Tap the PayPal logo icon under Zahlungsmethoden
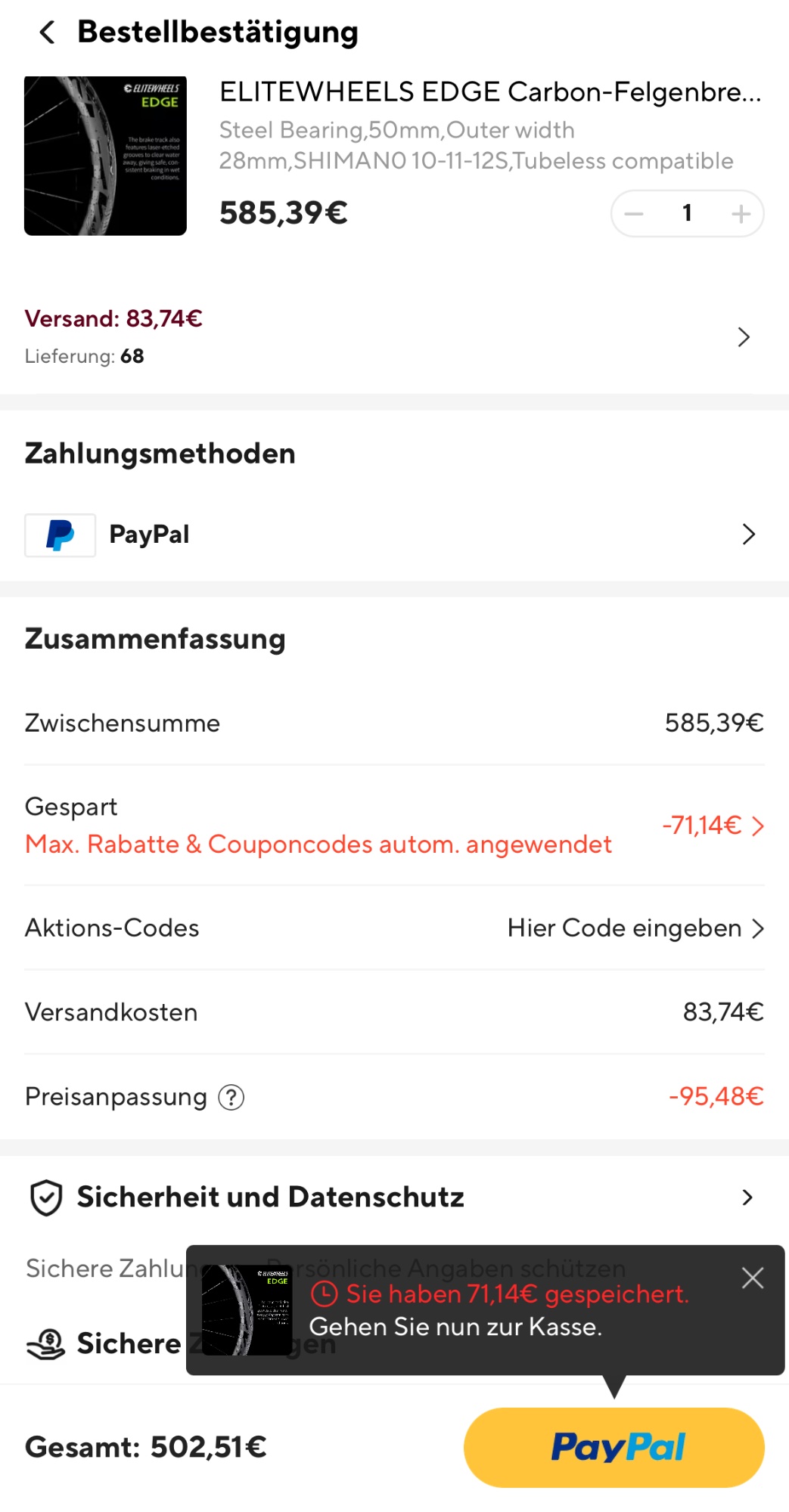 61,535
